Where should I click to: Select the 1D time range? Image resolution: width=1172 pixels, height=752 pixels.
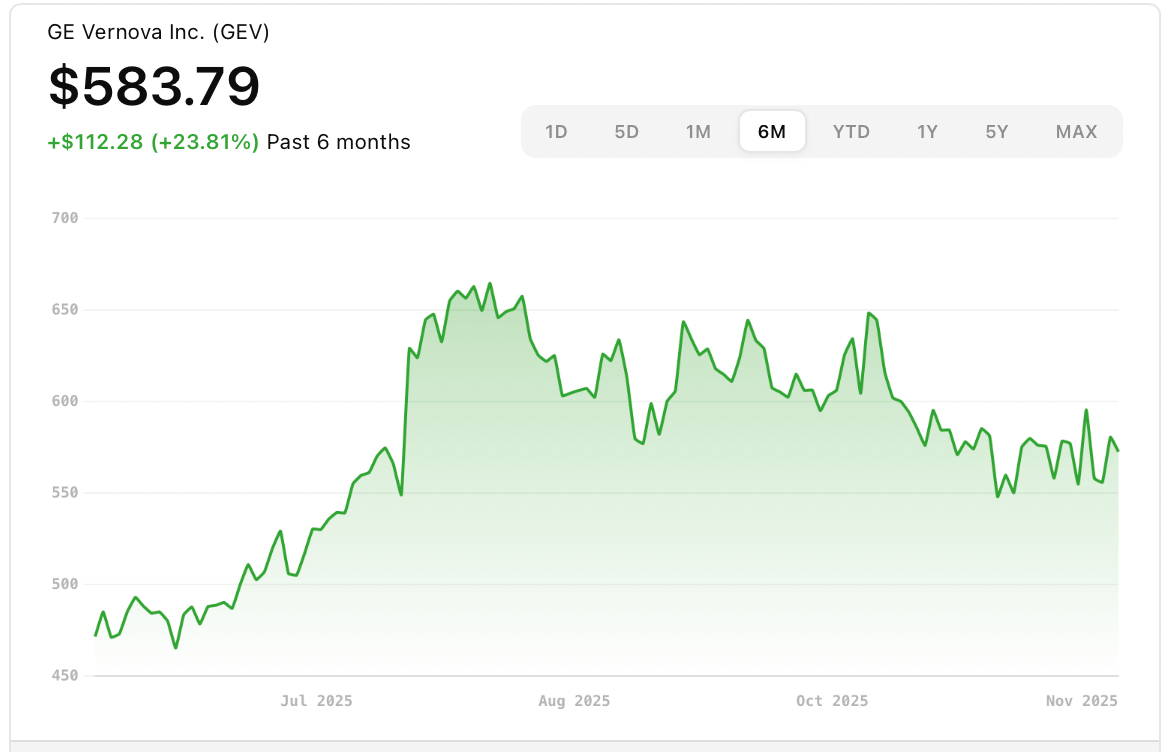click(556, 132)
